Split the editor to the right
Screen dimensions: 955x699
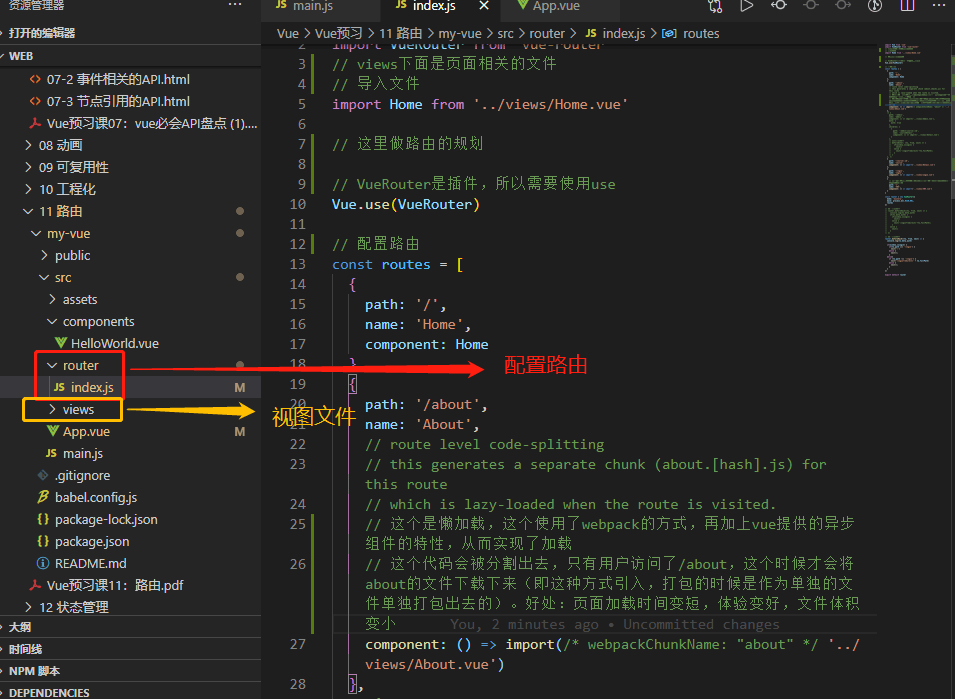[907, 5]
